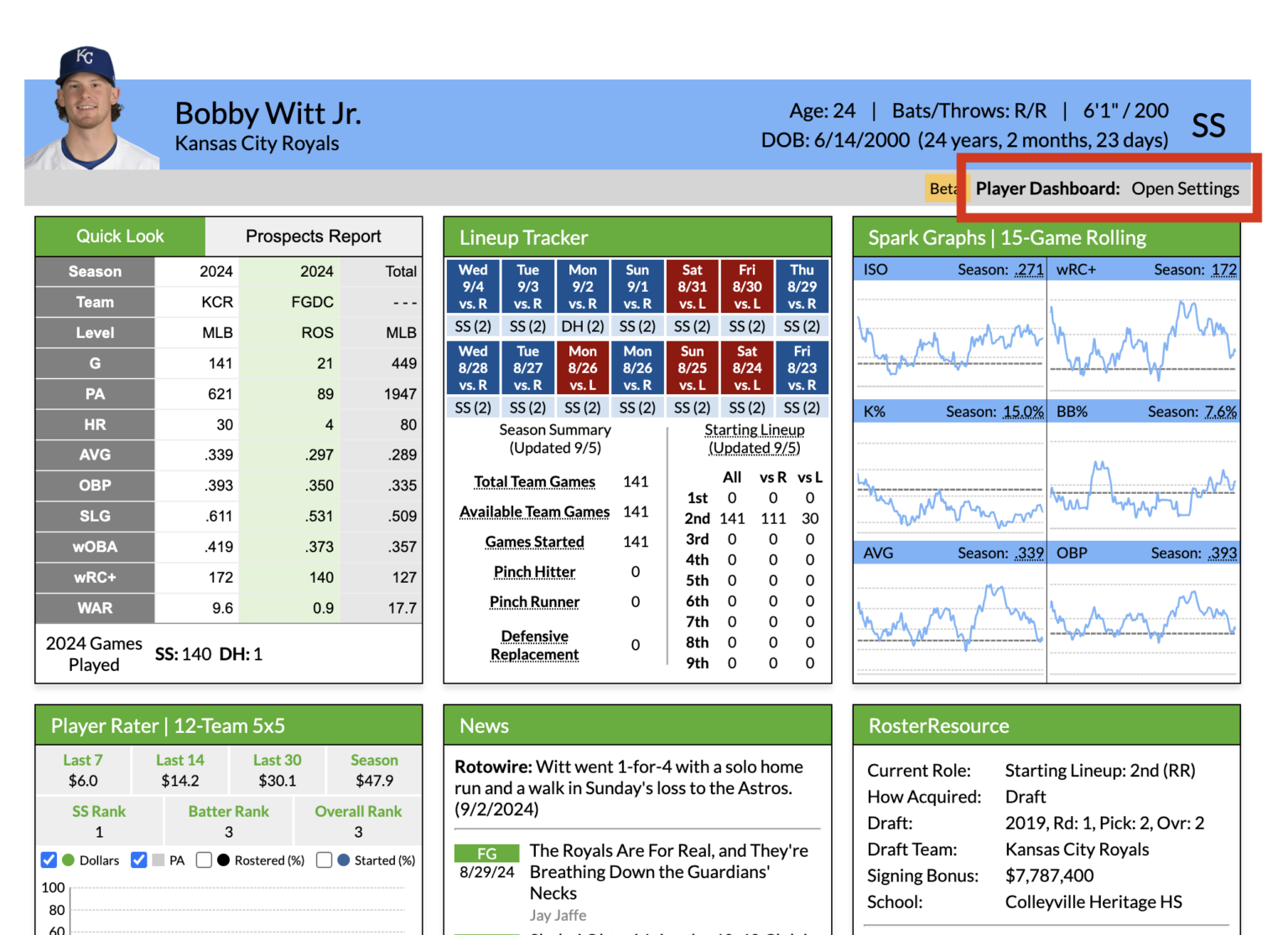Viewport: 1288px width, 935px height.
Task: Click the underlined Pinch Hitter link
Action: (x=534, y=572)
